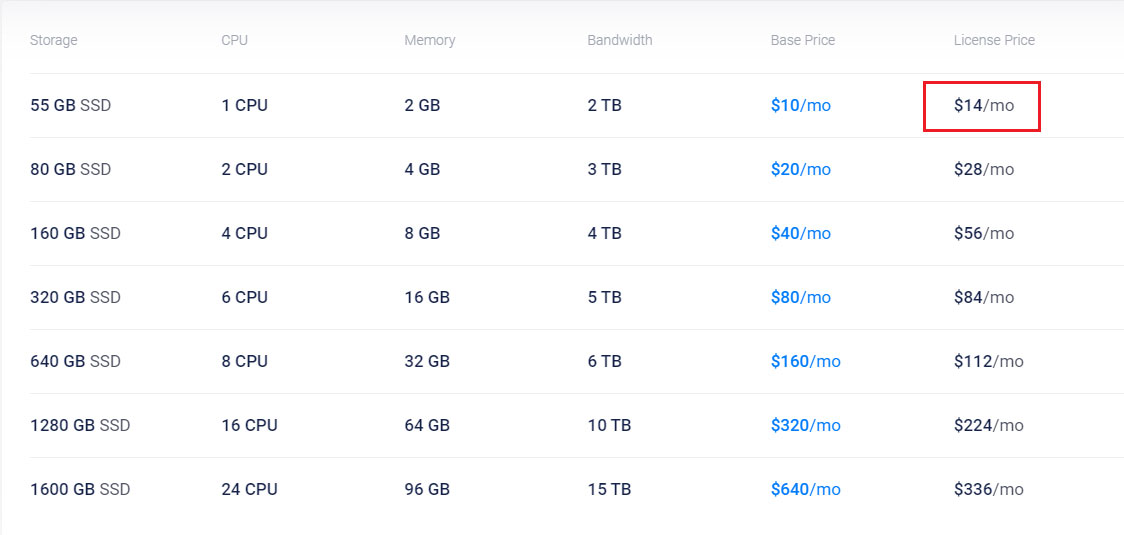Click the Bandwidth column header
The width and height of the screenshot is (1124, 535).
[x=620, y=40]
